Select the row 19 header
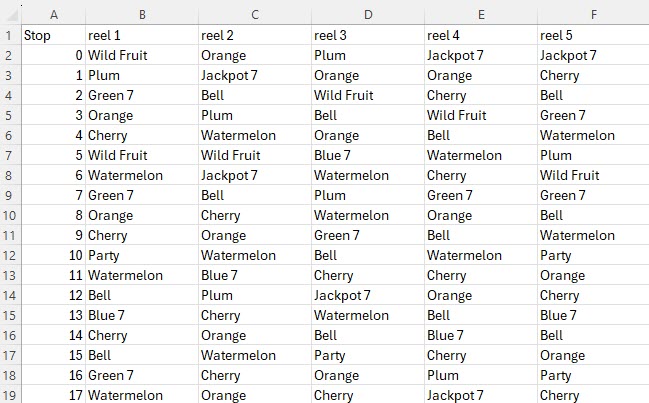This screenshot has width=649, height=403. 10,395
